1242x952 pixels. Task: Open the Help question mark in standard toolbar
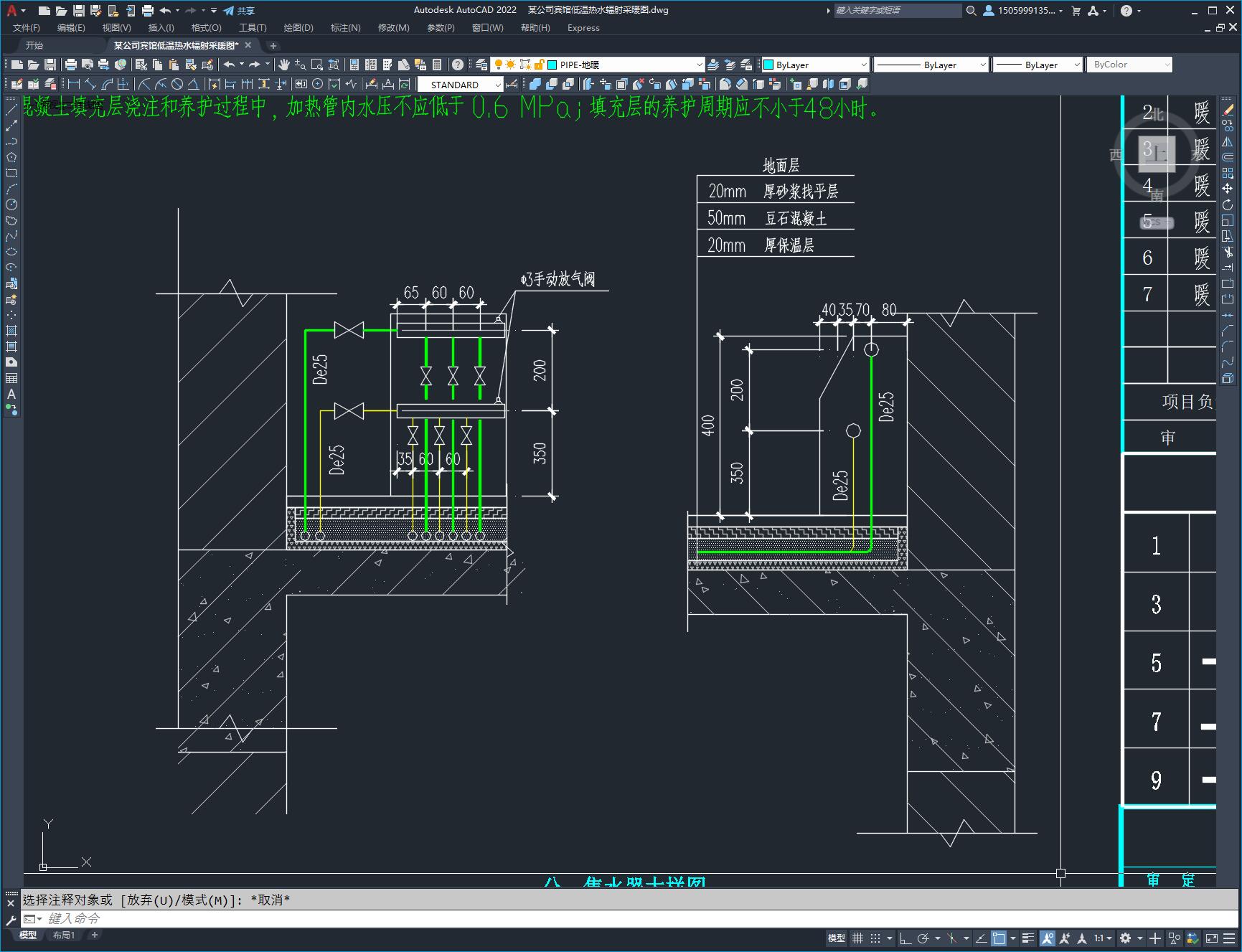458,65
